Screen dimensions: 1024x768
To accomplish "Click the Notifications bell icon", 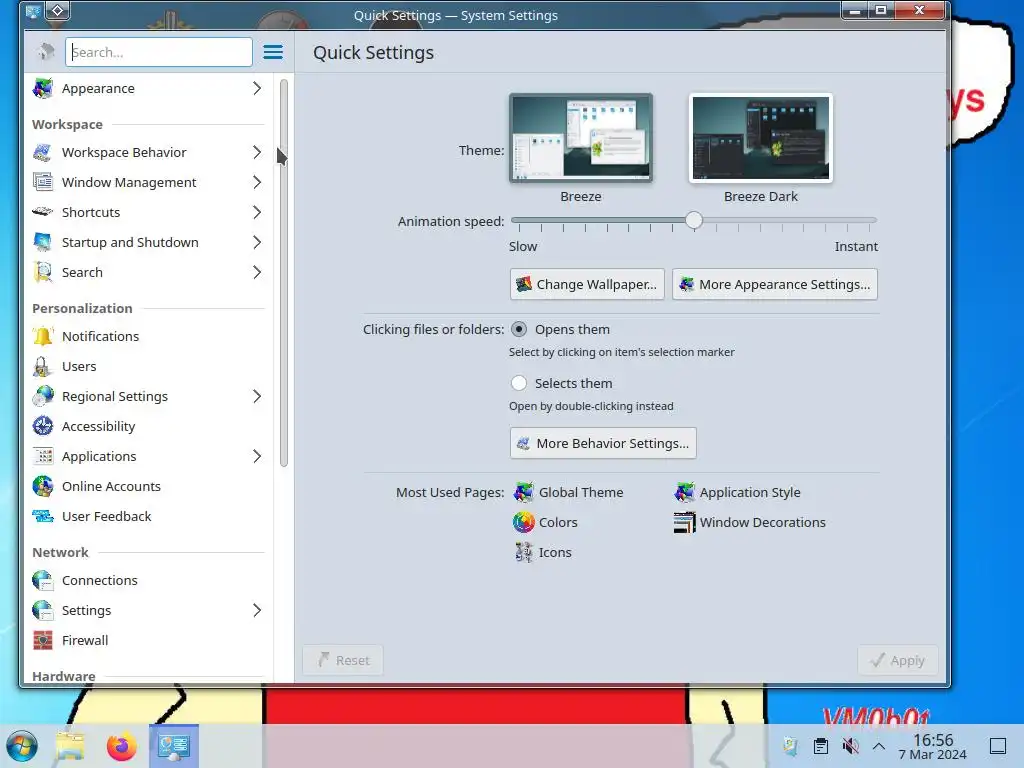I will click(x=43, y=336).
